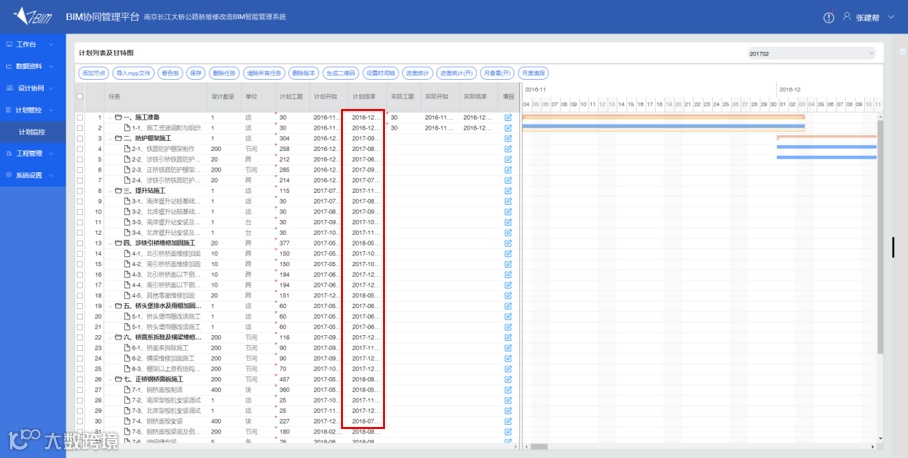Click the edit icon in row 3
Image resolution: width=908 pixels, height=458 pixels.
[508, 138]
